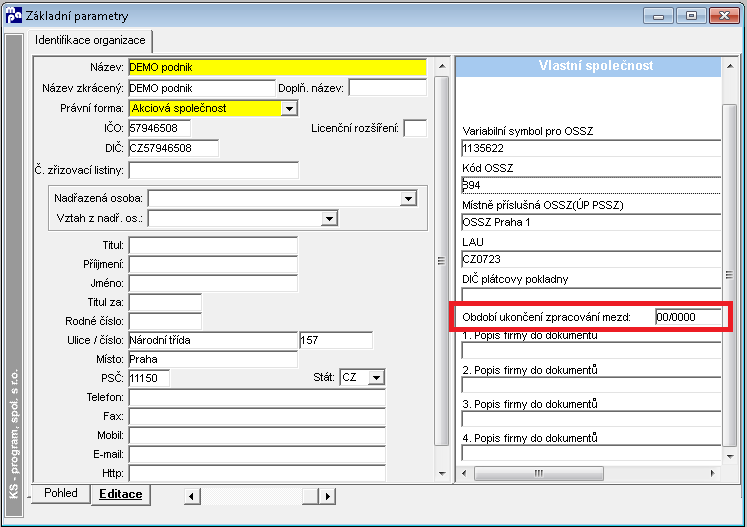Expand the Právní forma dropdown
This screenshot has width=747, height=527.
[x=289, y=109]
